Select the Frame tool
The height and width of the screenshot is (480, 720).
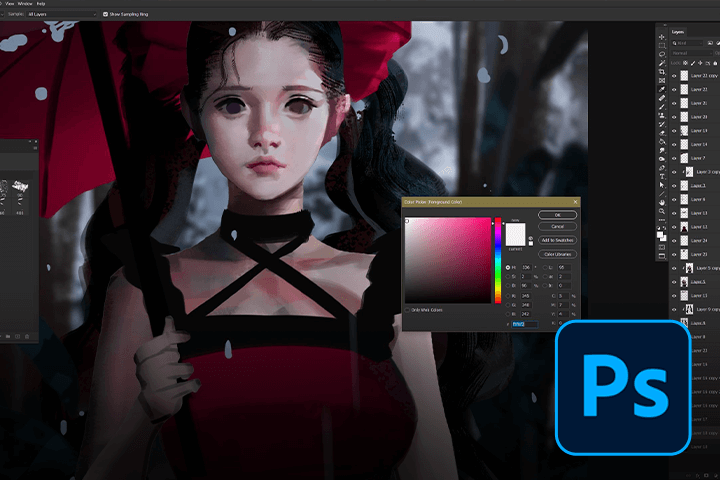[x=662, y=80]
